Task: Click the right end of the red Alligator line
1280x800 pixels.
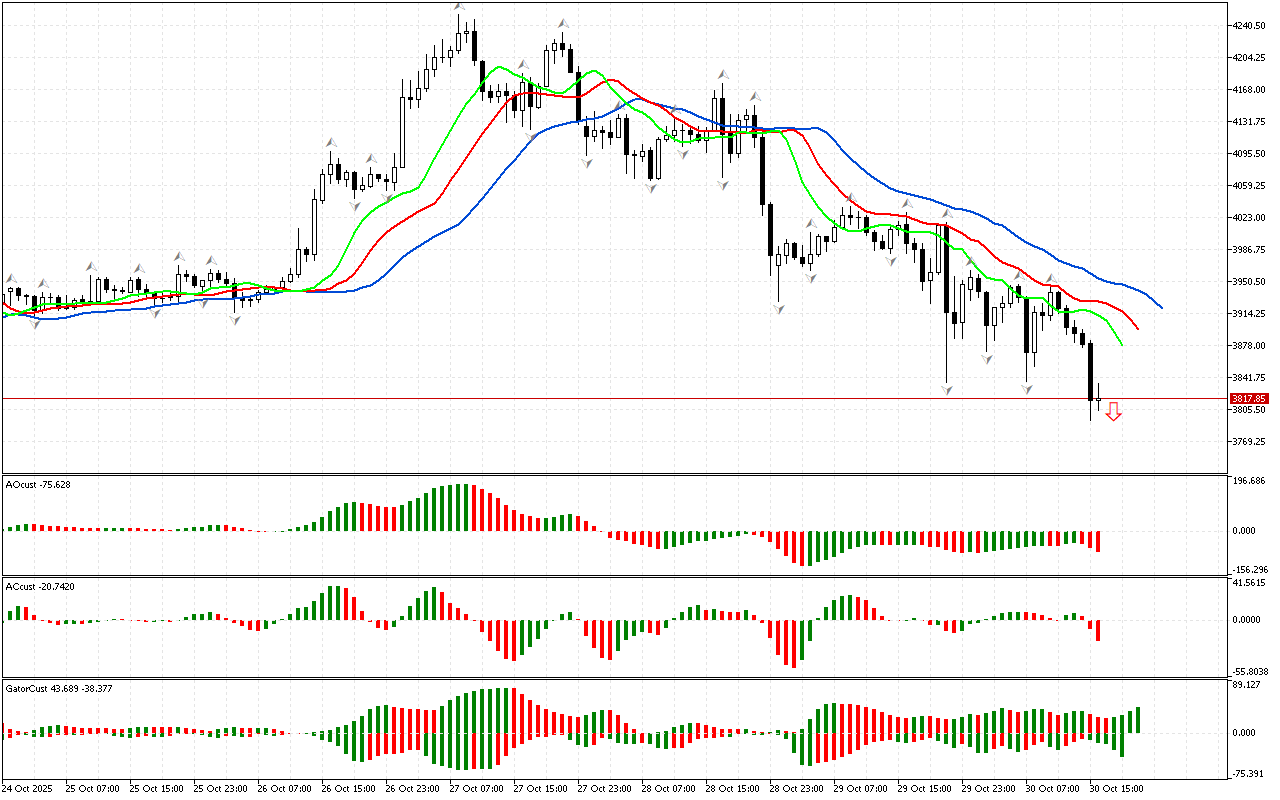Action: 1138,327
